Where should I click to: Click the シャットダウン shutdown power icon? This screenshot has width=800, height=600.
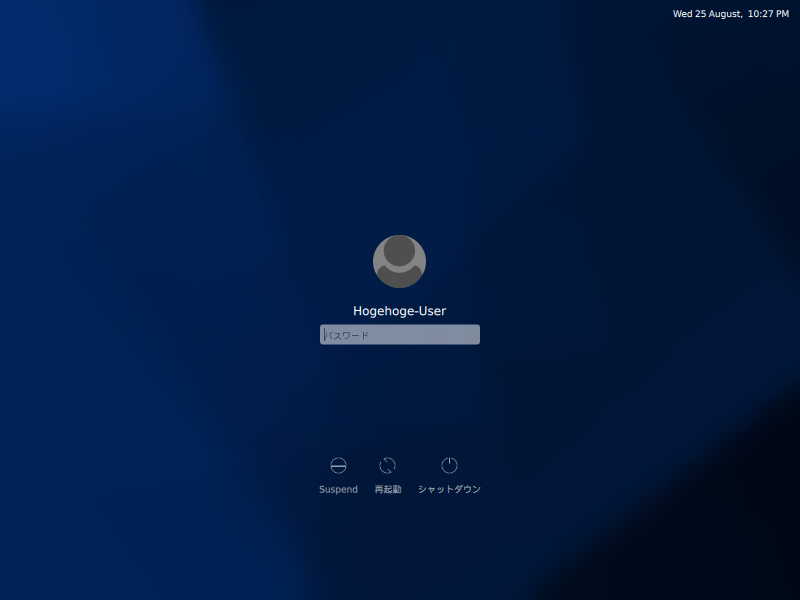coord(449,465)
